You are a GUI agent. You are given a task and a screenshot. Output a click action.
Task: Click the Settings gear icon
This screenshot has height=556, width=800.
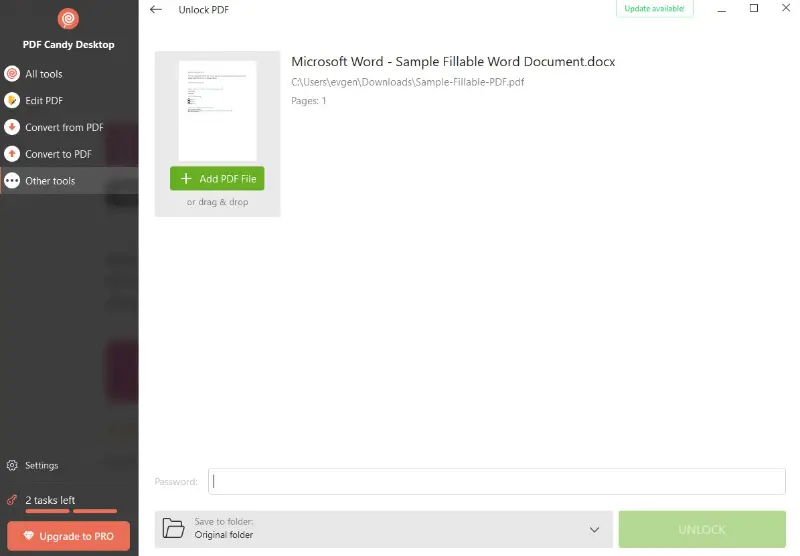click(12, 465)
